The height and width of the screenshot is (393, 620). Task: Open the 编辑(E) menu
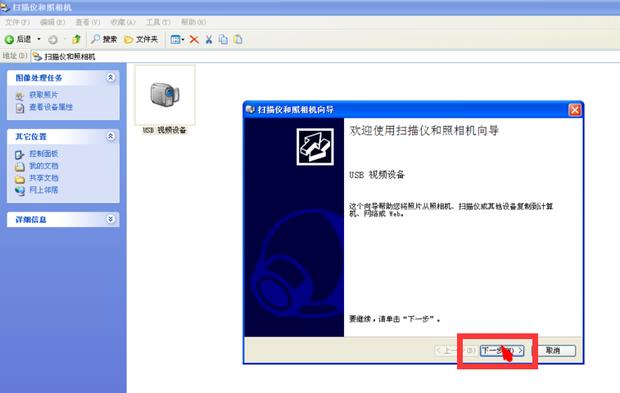pos(53,22)
